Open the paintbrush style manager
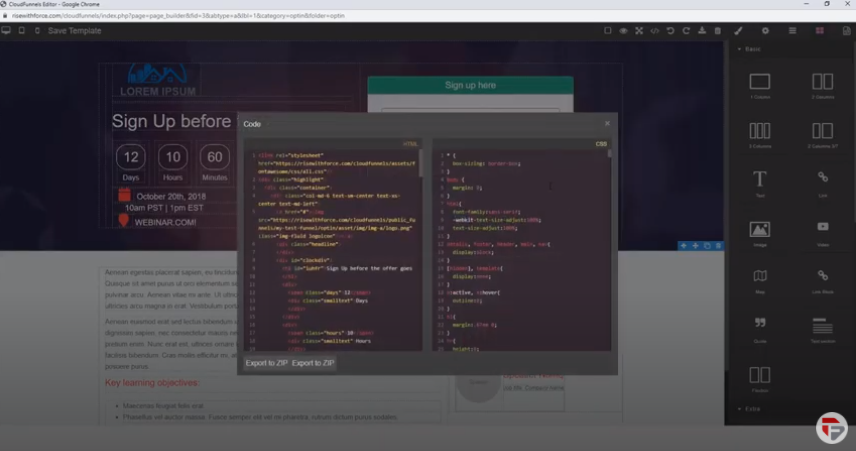 pos(739,31)
